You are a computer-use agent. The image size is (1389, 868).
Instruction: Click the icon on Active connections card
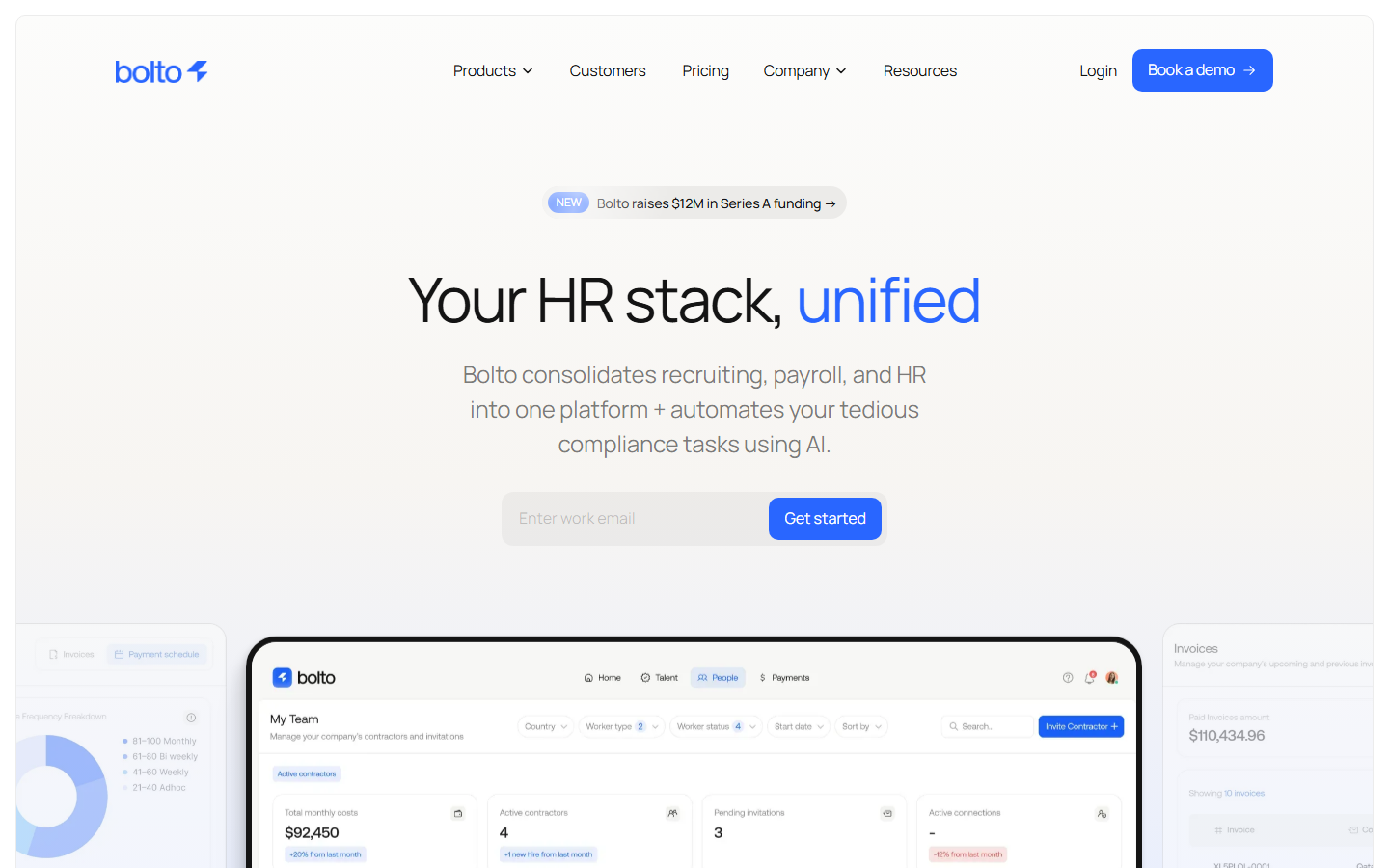[1102, 814]
